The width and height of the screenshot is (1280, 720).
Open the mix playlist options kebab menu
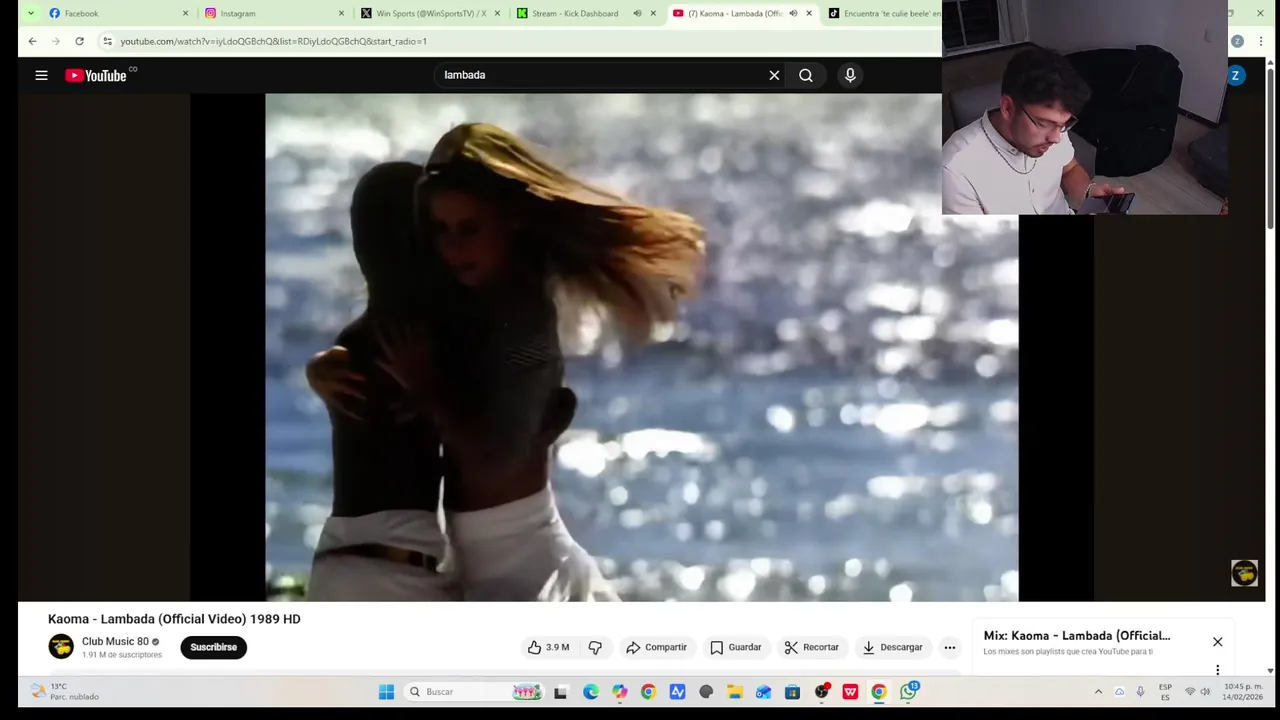coord(1217,669)
